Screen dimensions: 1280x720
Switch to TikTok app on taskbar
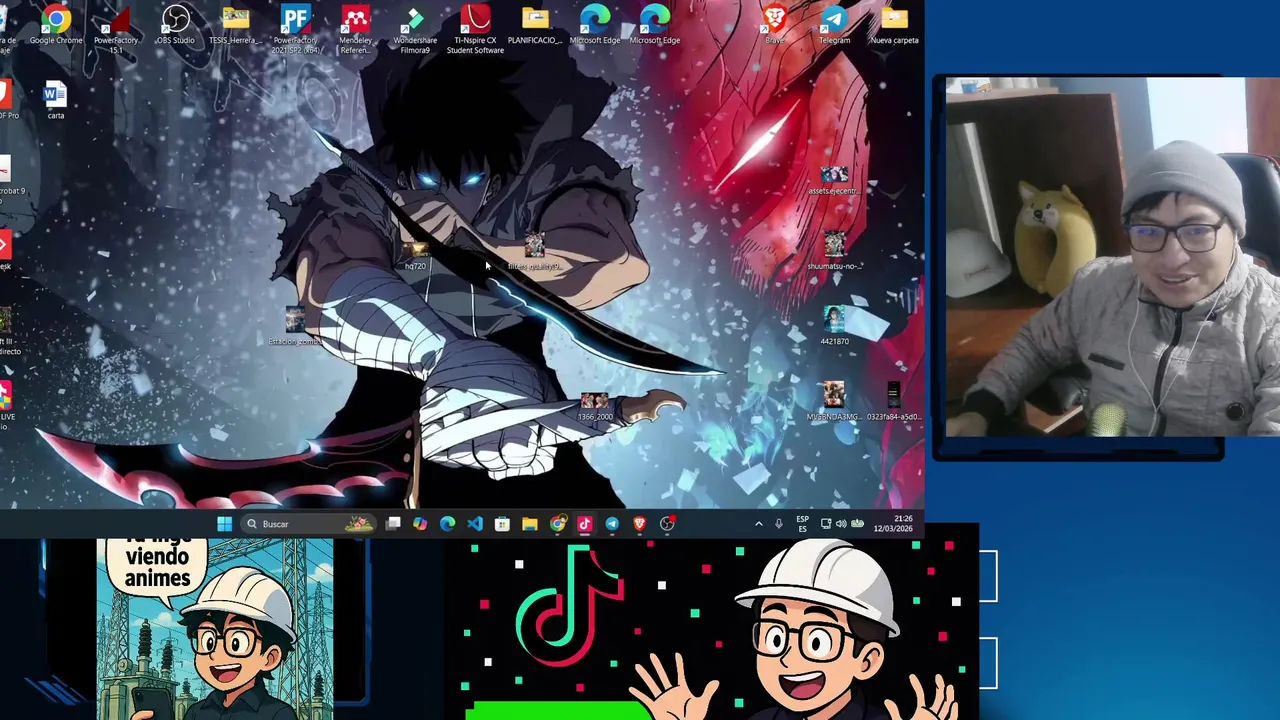coord(585,524)
